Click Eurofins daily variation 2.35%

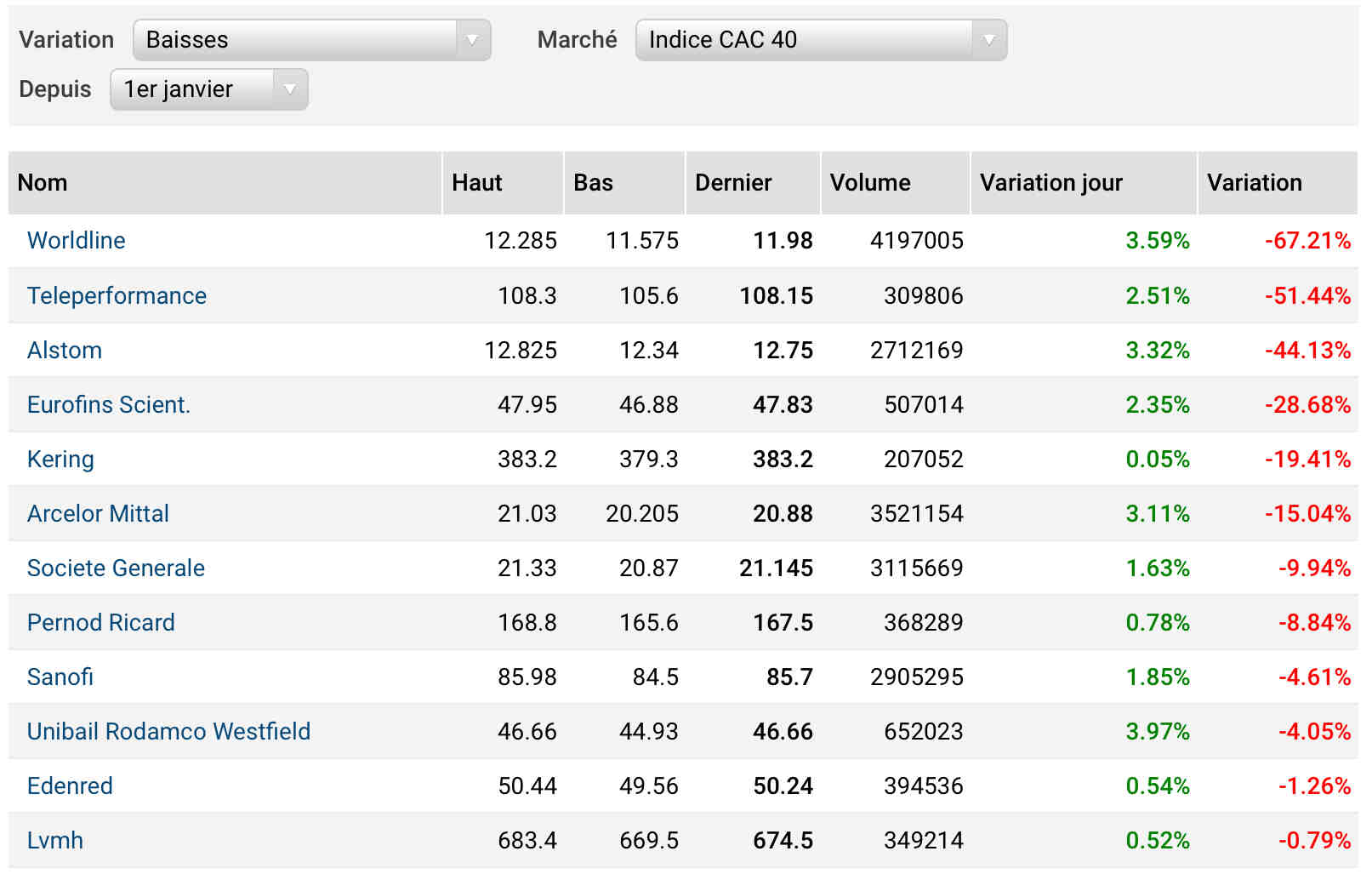pyautogui.click(x=1158, y=404)
